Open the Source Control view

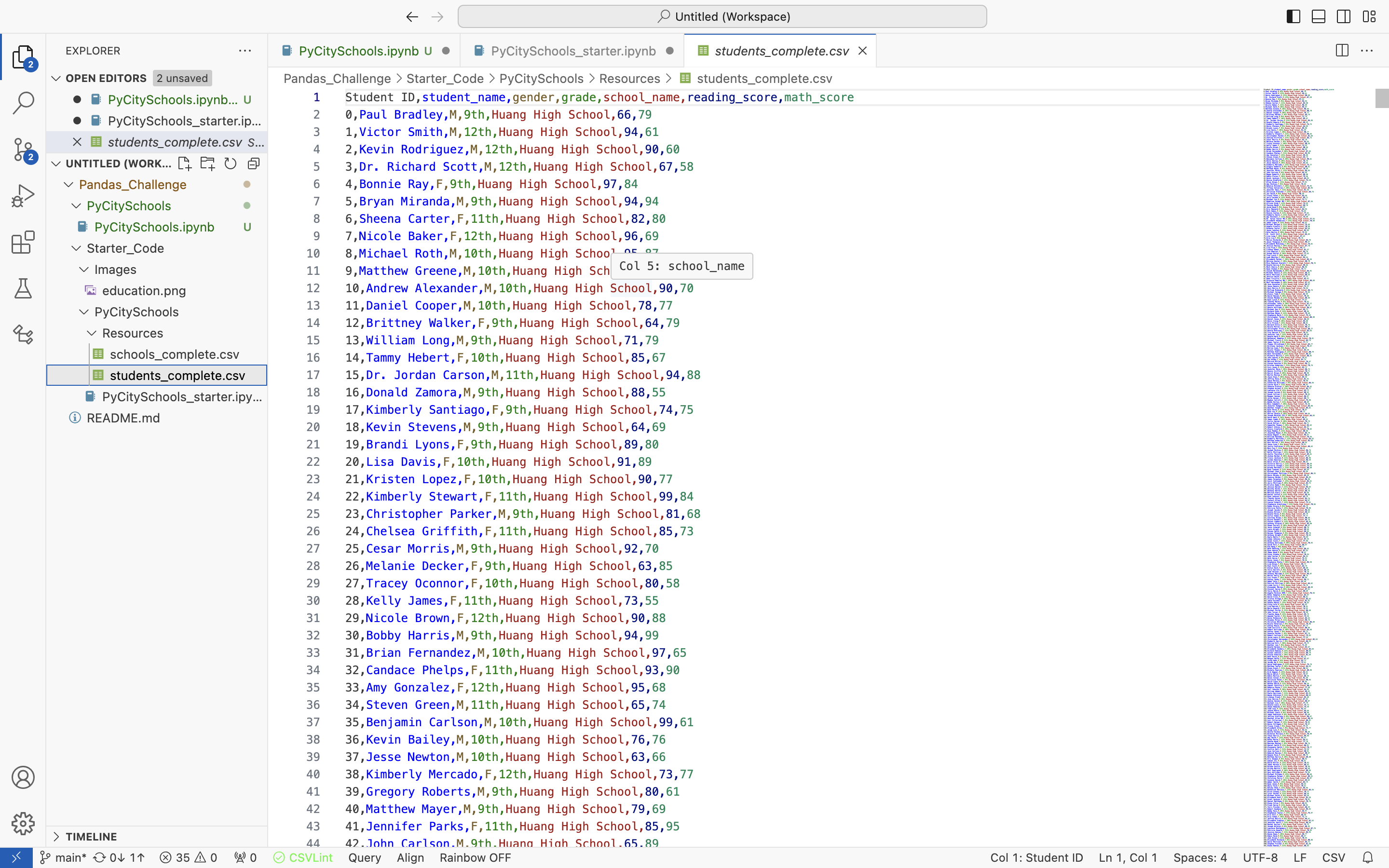point(23,150)
